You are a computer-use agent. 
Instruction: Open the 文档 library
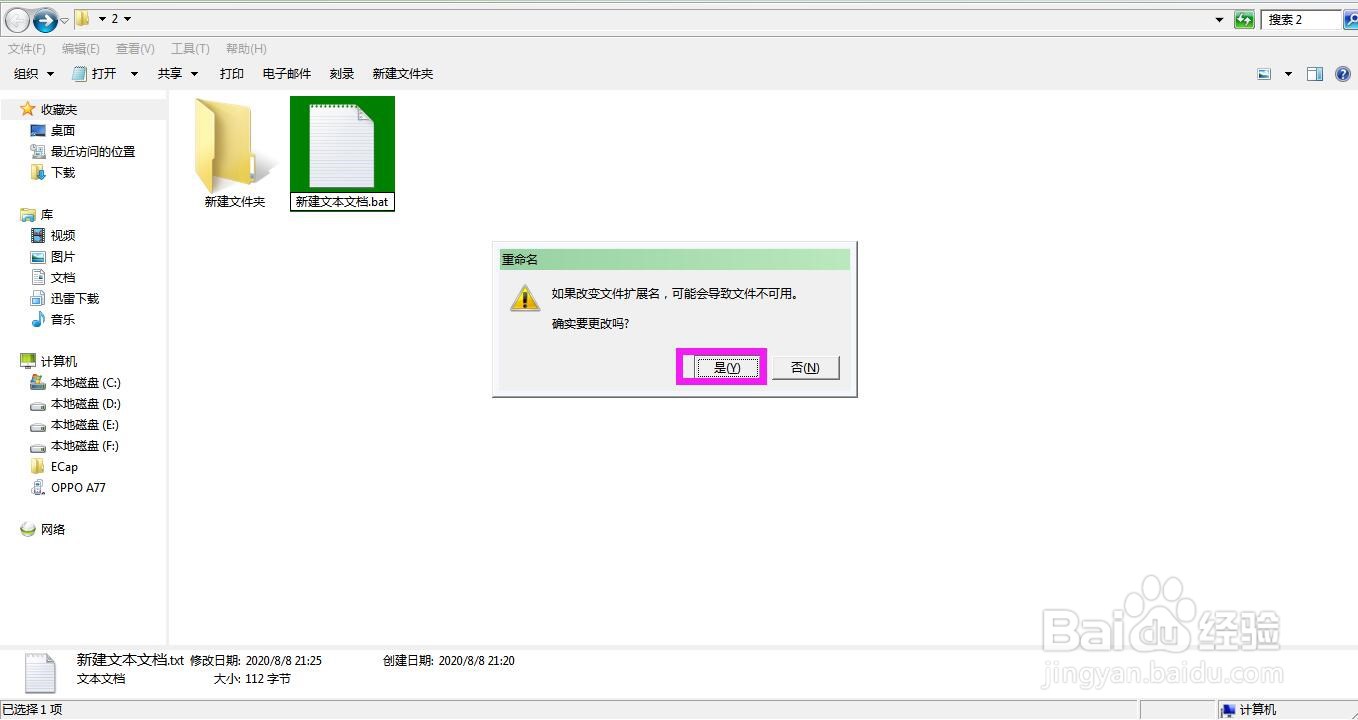coord(63,278)
